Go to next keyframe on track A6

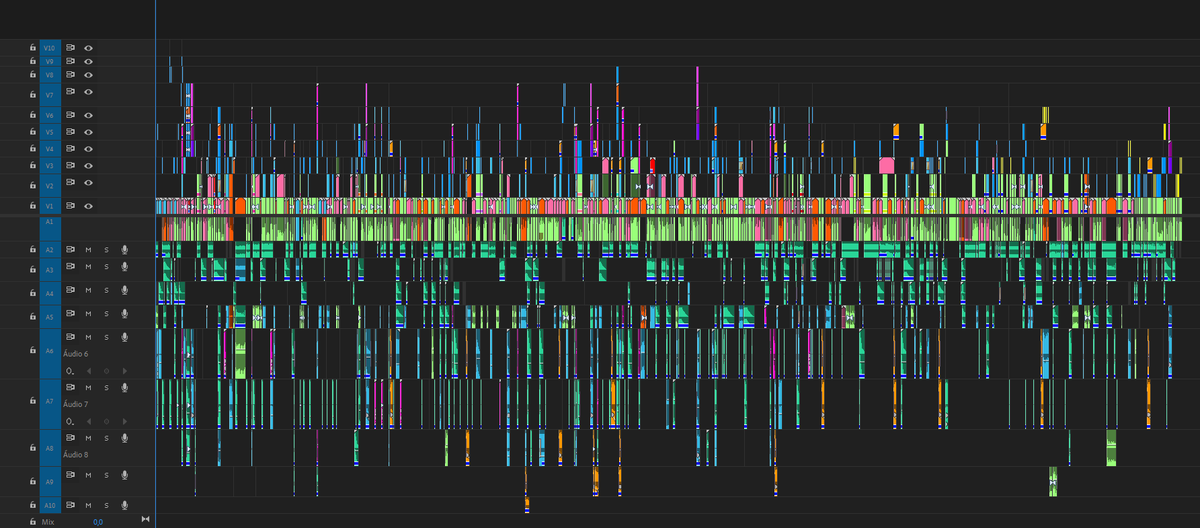click(x=124, y=371)
